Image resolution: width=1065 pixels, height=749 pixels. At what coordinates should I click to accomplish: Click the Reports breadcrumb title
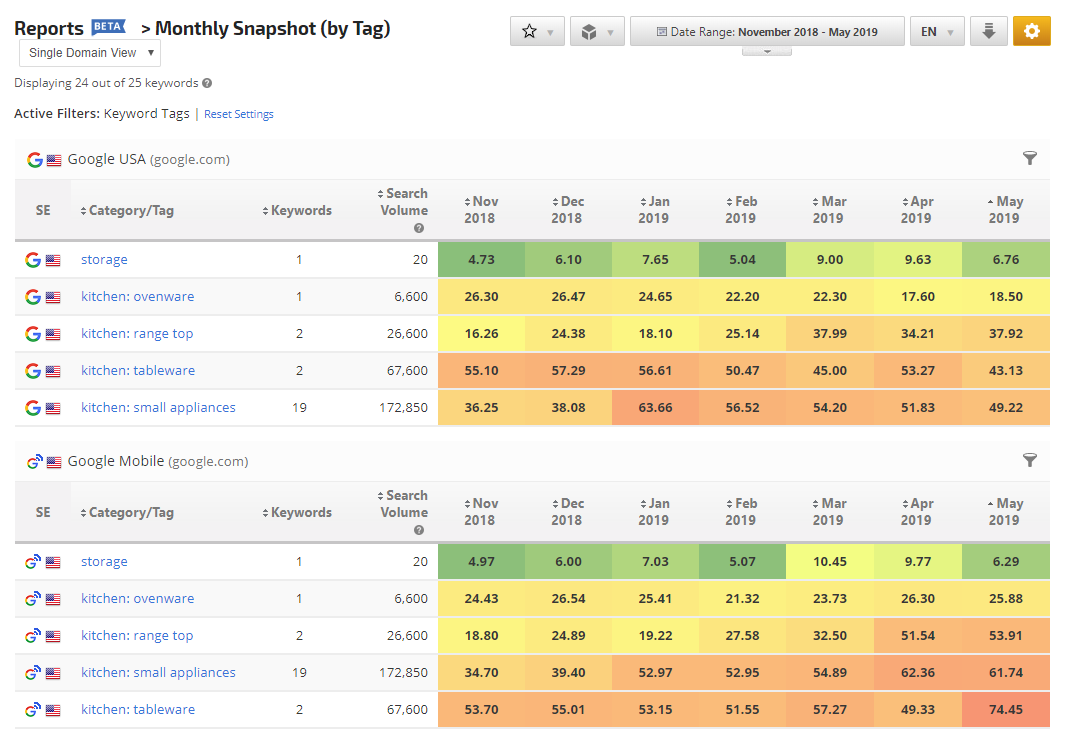click(49, 29)
